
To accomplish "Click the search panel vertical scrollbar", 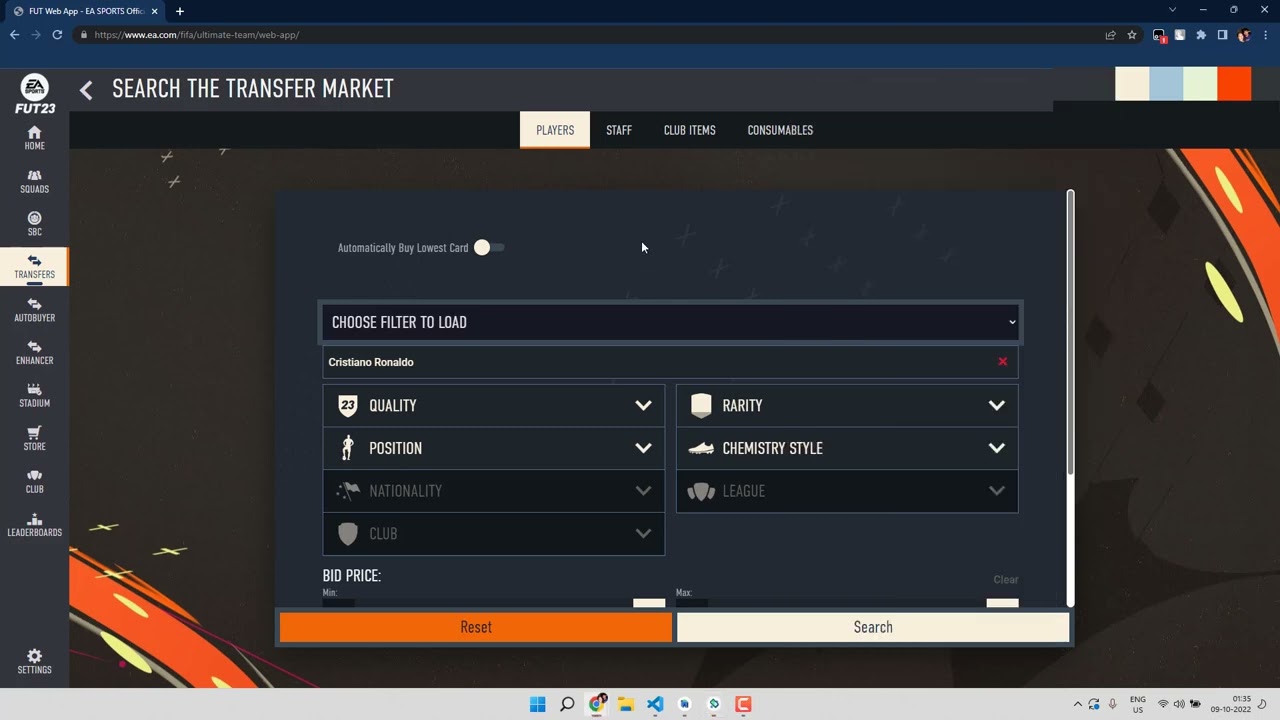I will [1070, 332].
